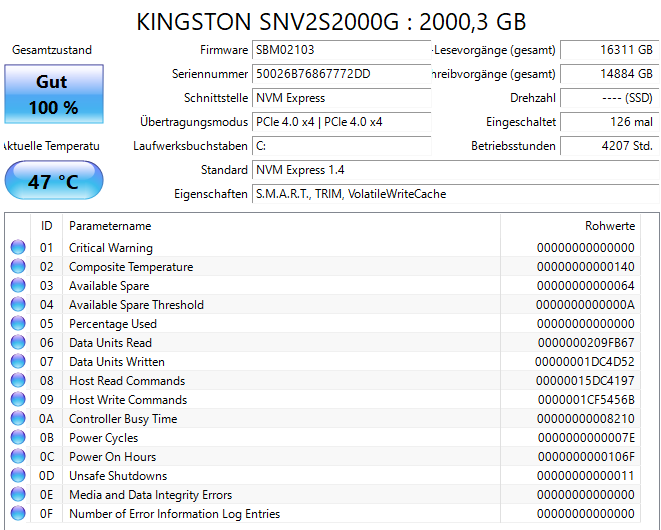This screenshot has height=530, width=661.
Task: Click the status orb for Host Write Commands
Action: tap(18, 399)
